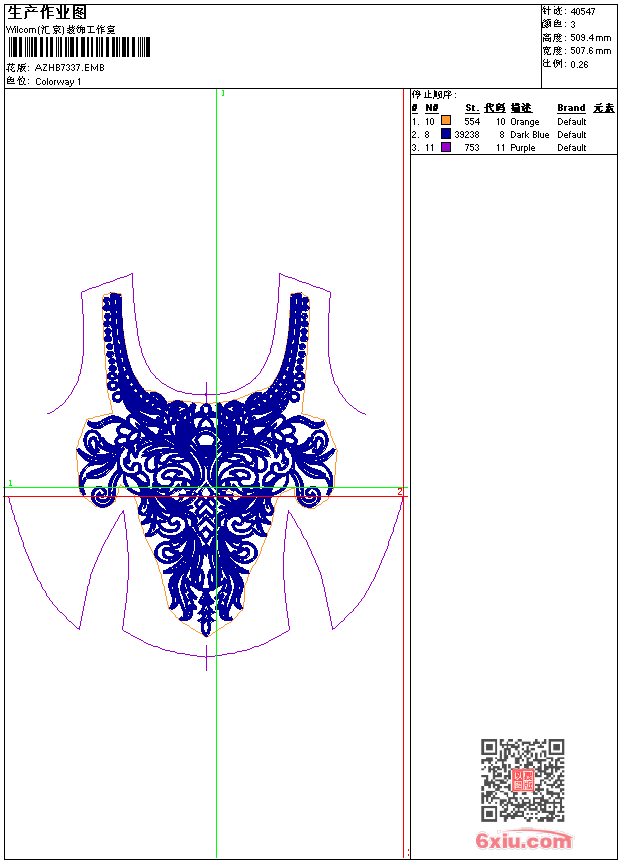
Task: Click the blue embroidery neckline design
Action: coord(206,464)
